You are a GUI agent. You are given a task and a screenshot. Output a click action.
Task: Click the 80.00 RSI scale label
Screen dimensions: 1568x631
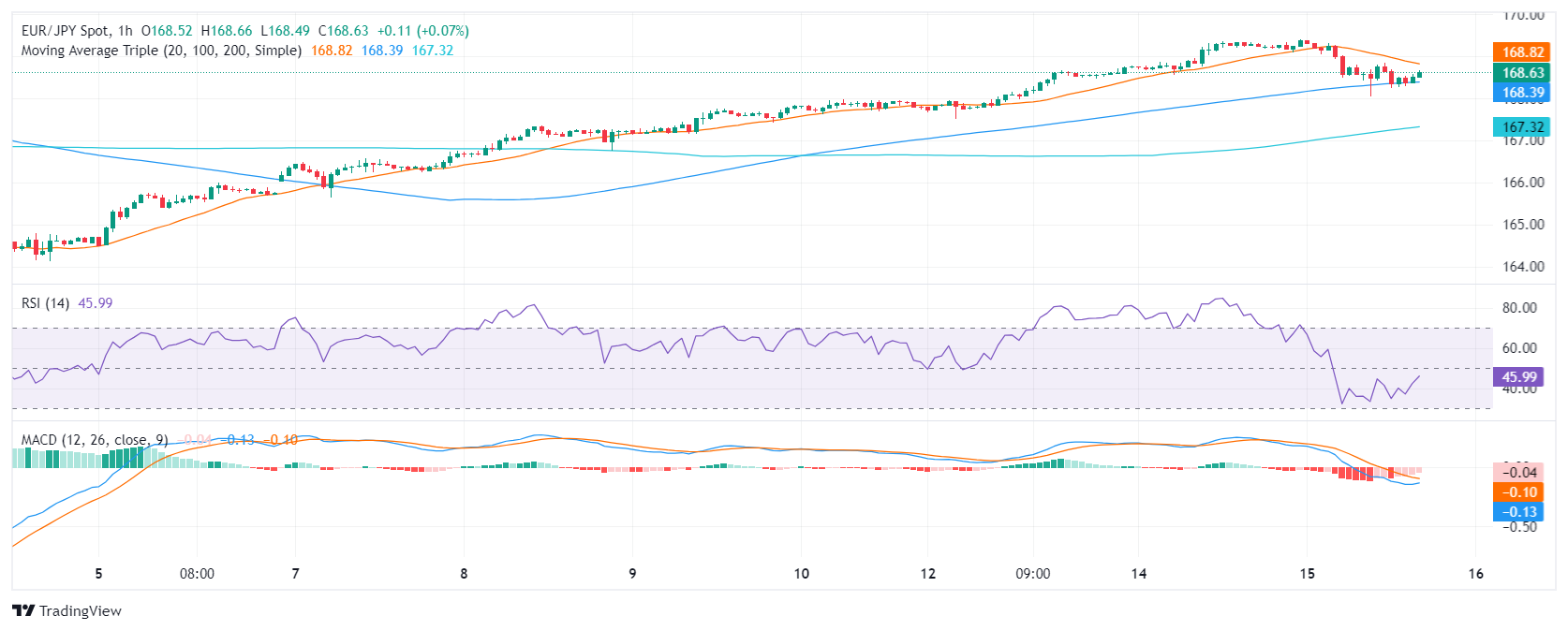click(x=1519, y=308)
